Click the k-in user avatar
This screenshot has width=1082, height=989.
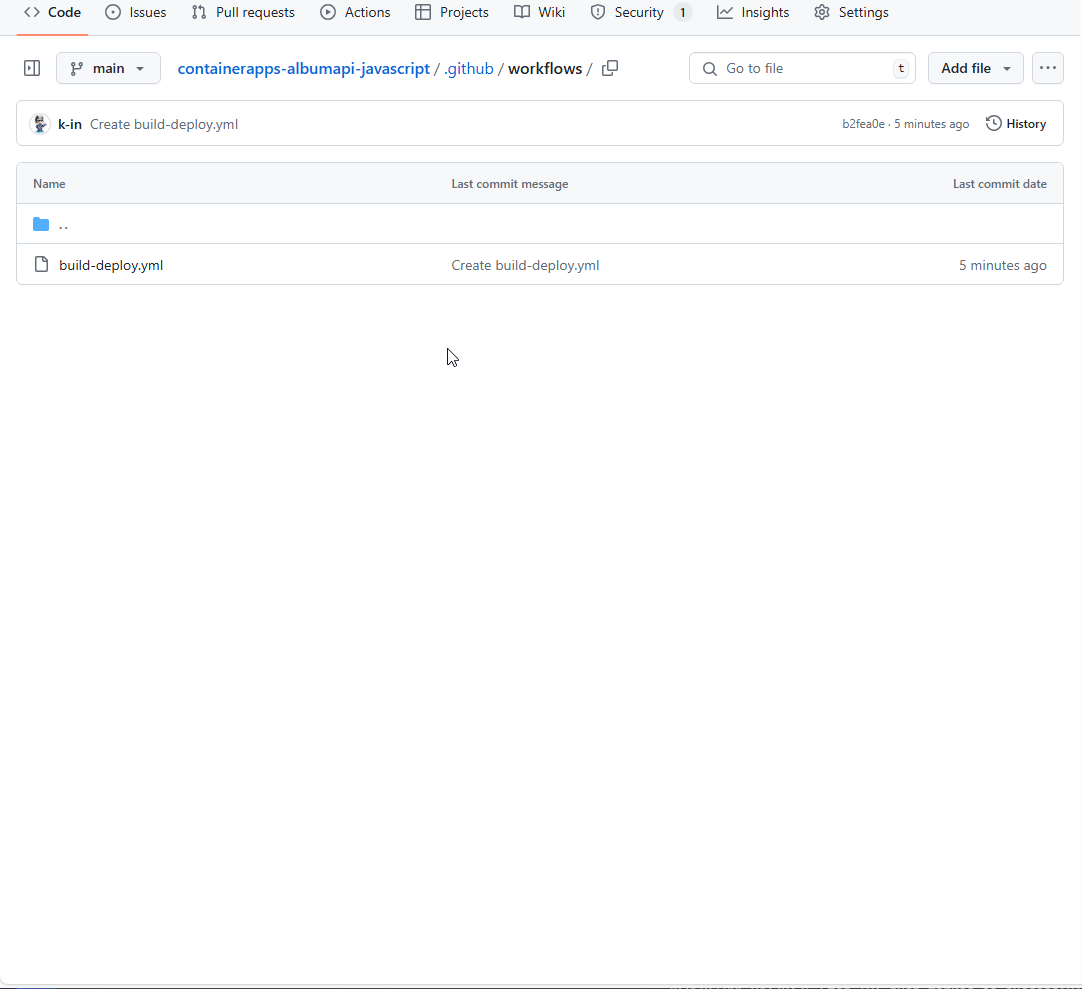40,124
